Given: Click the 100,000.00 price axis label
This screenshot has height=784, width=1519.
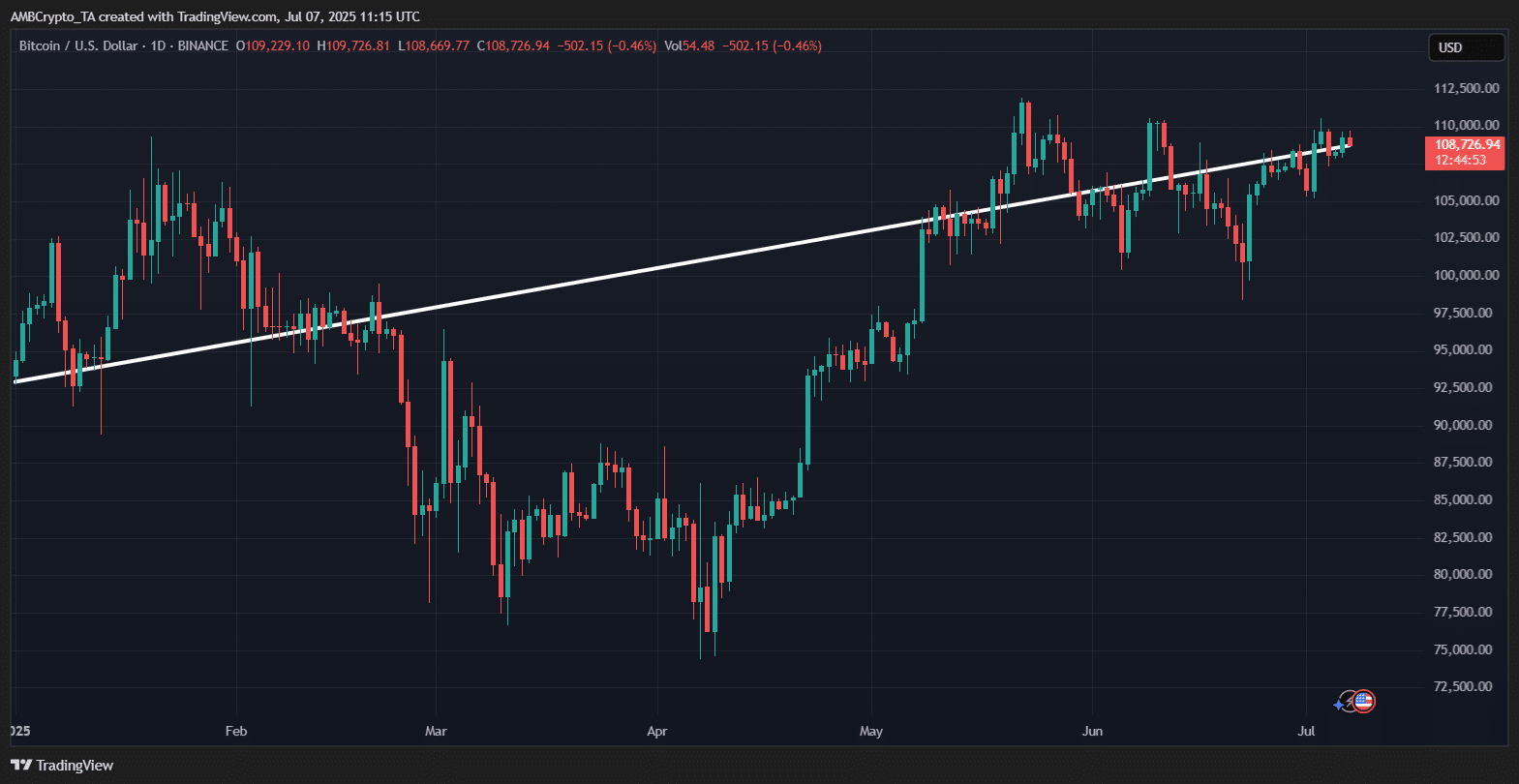Looking at the screenshot, I should coord(1466,275).
